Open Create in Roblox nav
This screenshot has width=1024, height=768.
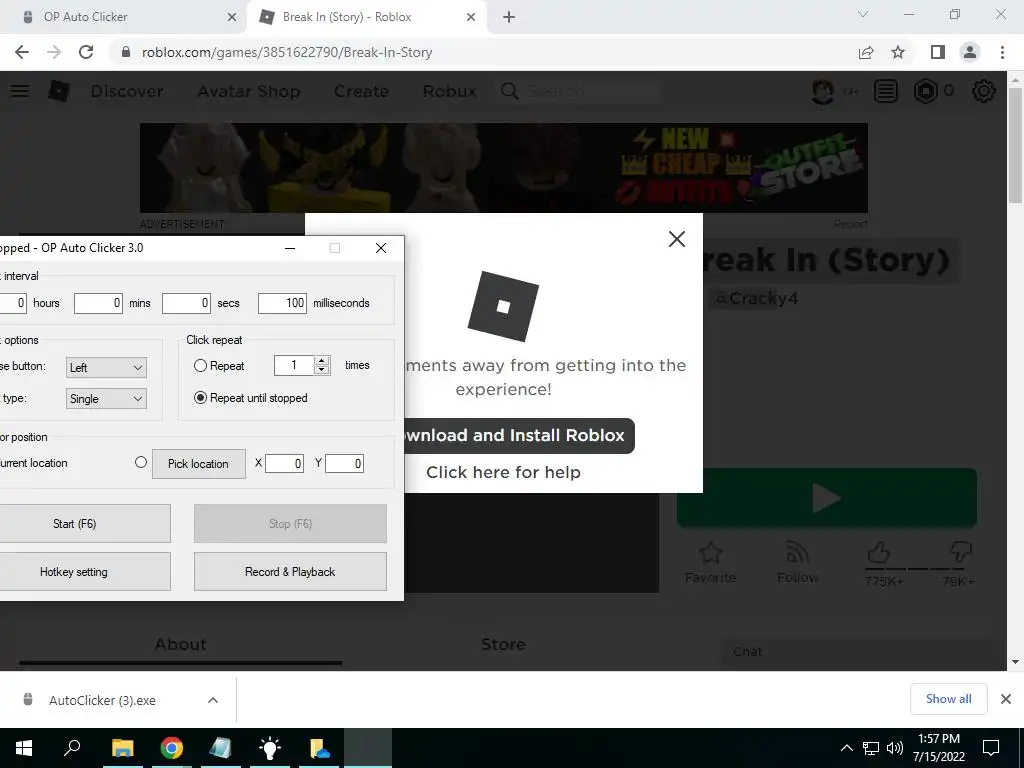(361, 91)
